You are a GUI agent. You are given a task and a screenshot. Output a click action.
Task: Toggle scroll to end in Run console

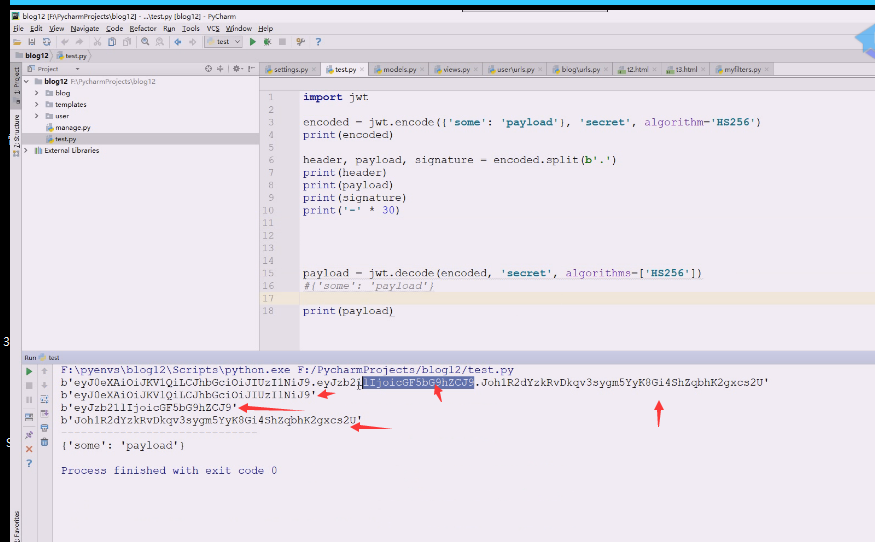45,414
